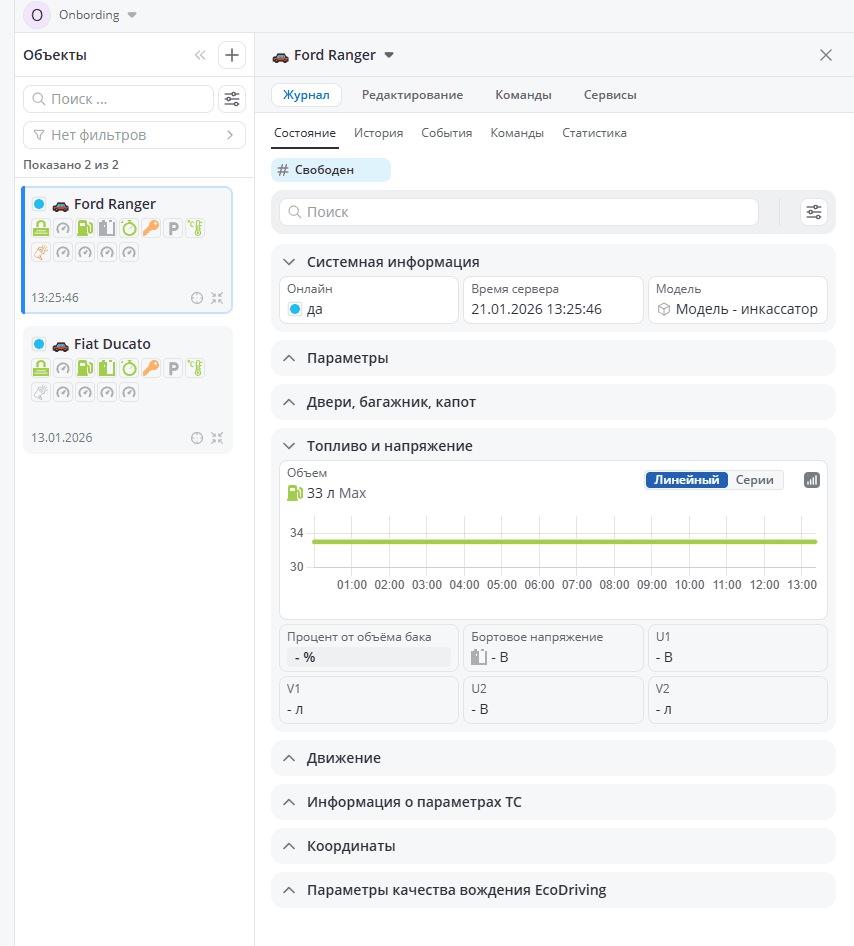Switch chart mode to Серии
The height and width of the screenshot is (946, 854).
(x=755, y=480)
